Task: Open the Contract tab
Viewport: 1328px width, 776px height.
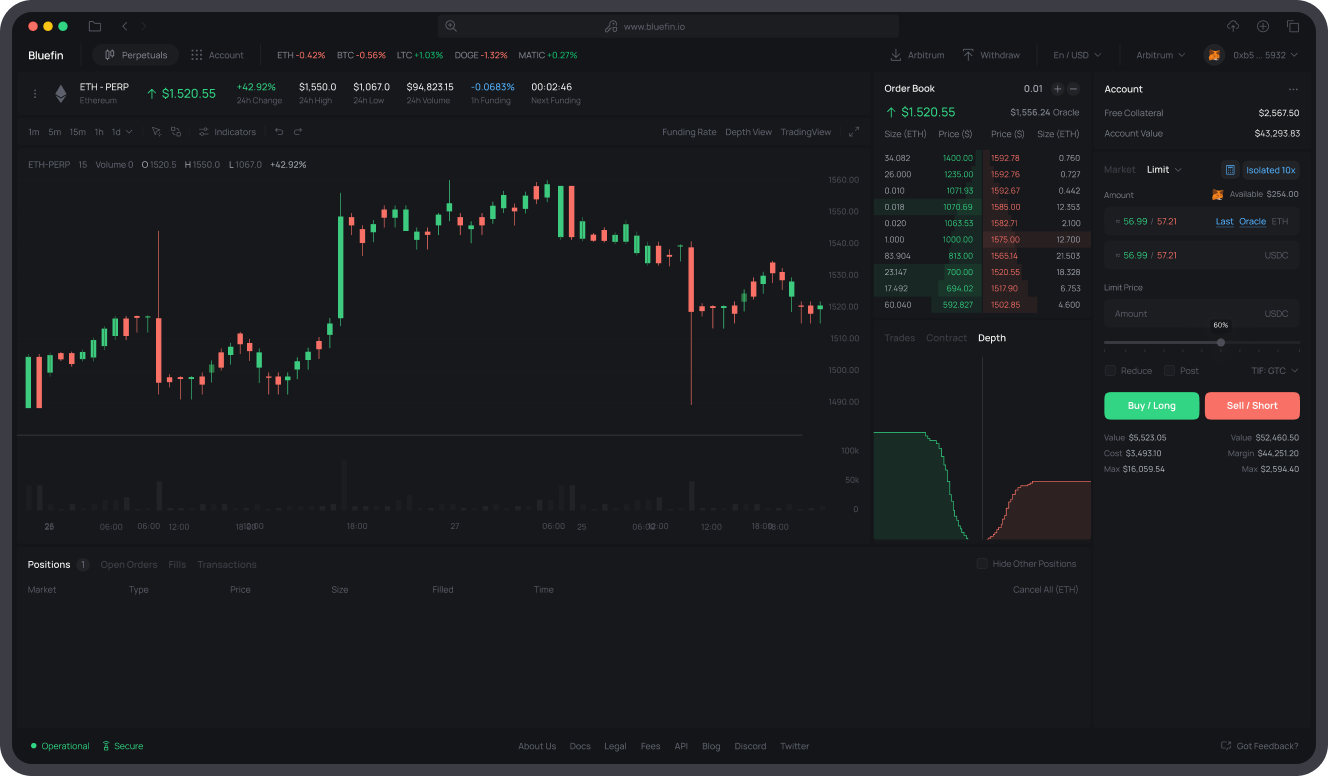Action: pos(946,338)
